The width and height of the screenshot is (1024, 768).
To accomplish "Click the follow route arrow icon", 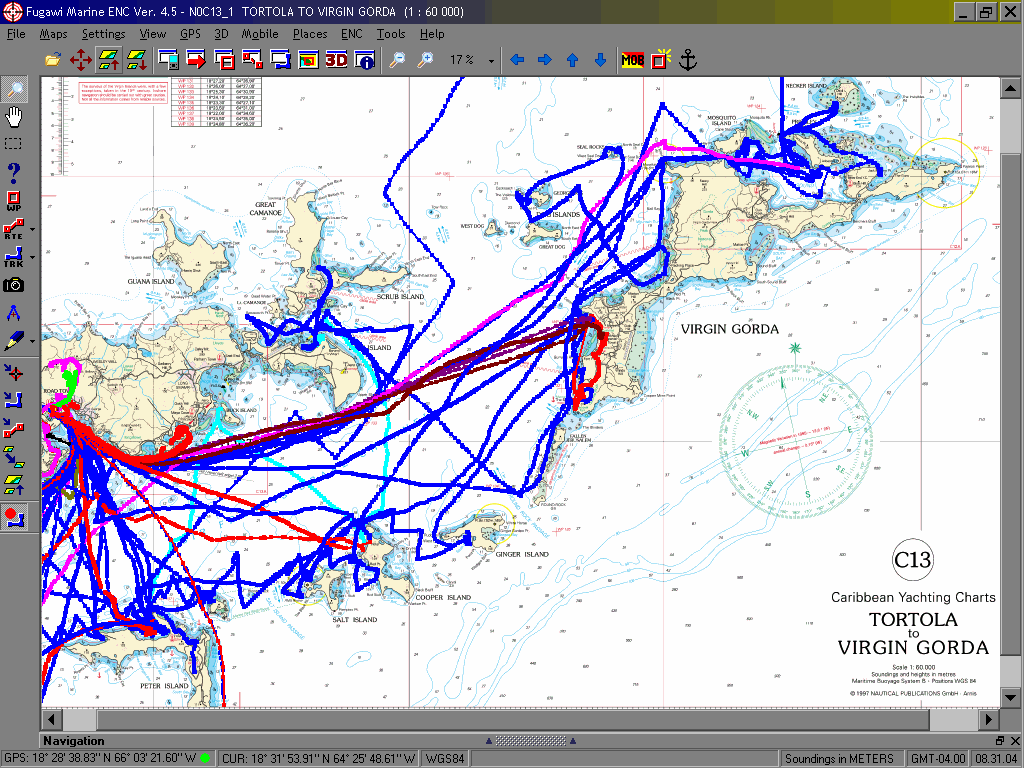I will 14,428.
